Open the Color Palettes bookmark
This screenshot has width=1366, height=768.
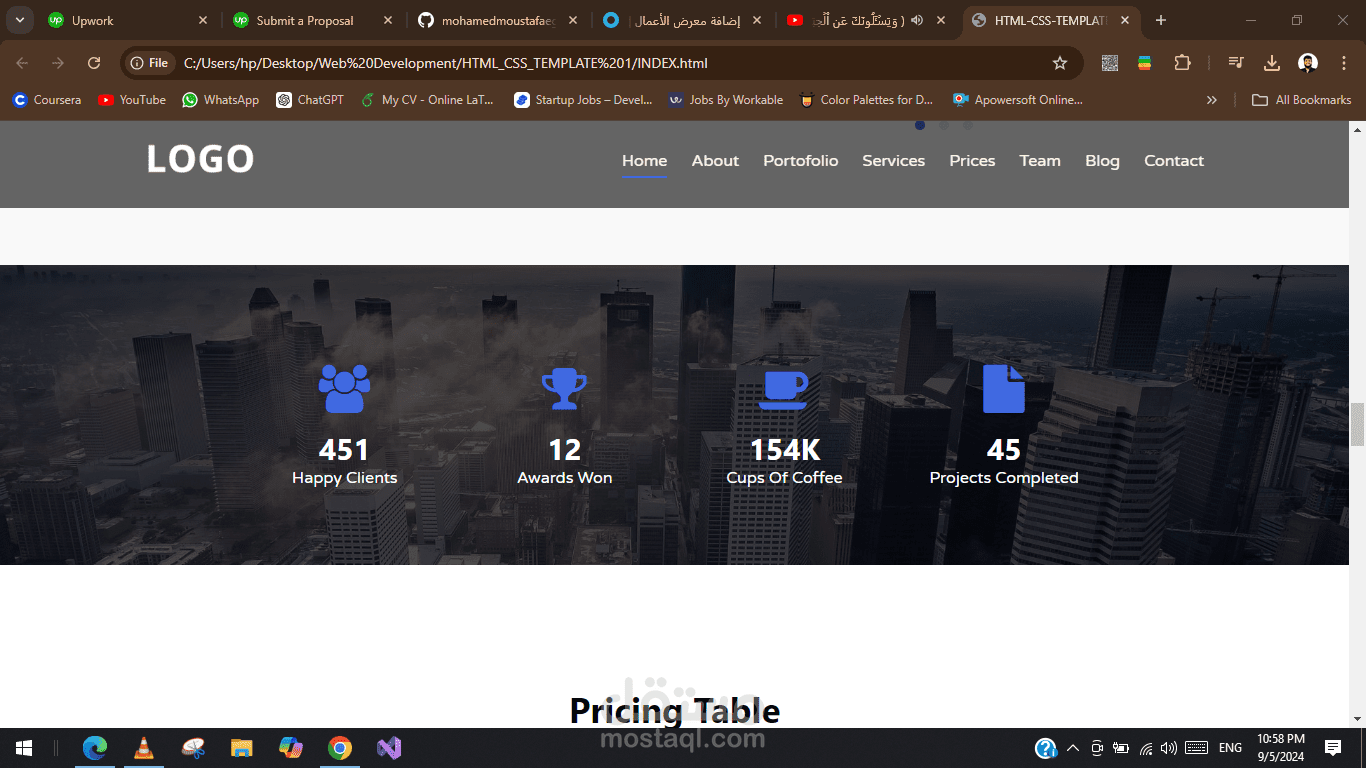866,100
